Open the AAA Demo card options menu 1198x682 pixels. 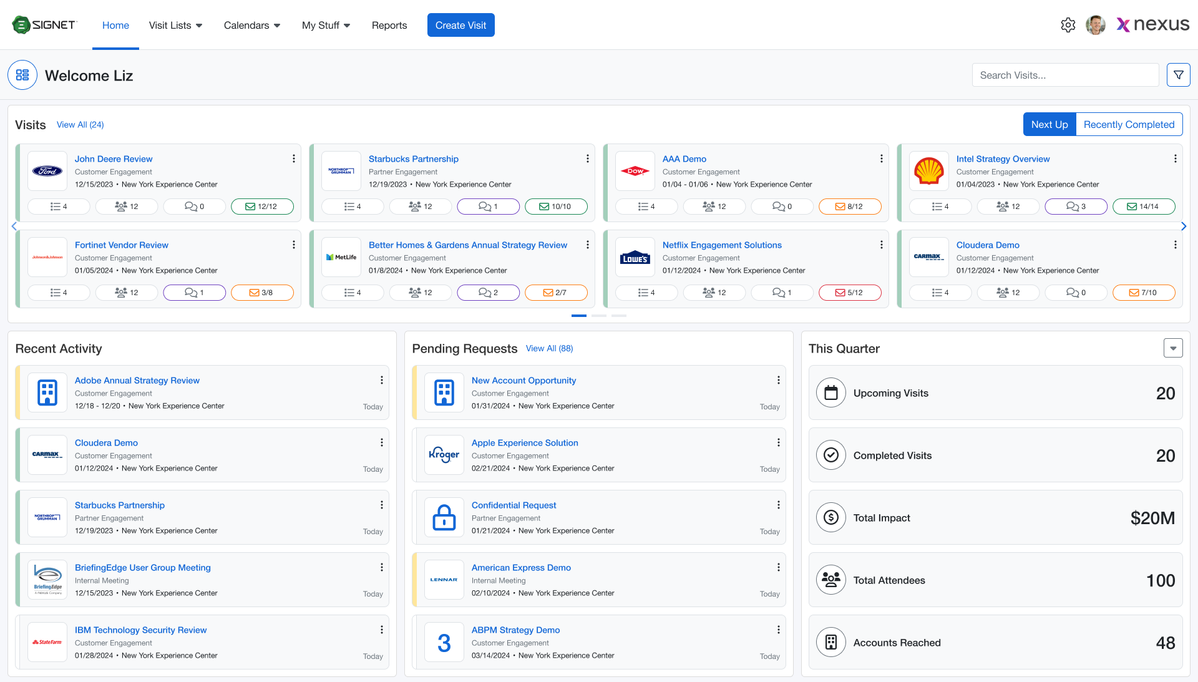coord(881,159)
